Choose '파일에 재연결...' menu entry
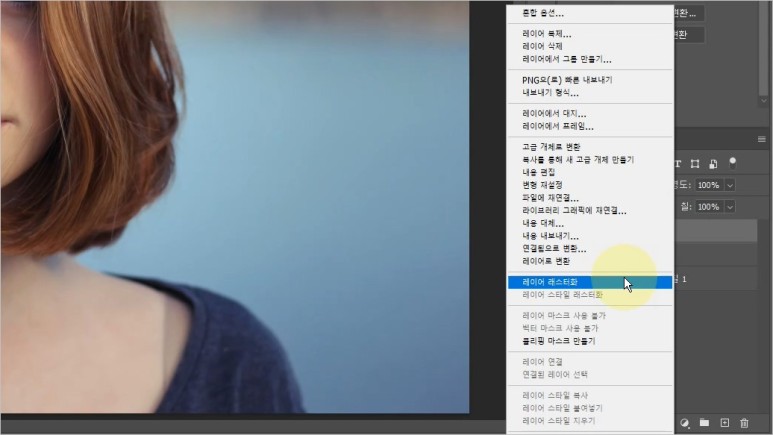This screenshot has width=773, height=435. point(550,198)
